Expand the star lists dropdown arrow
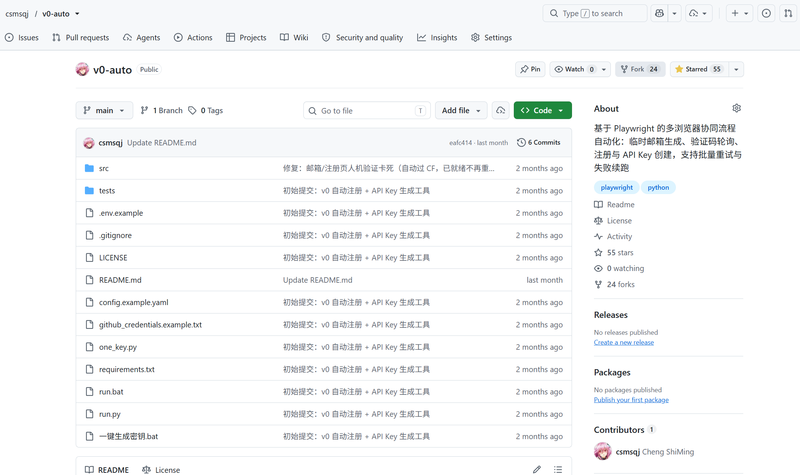Screen dimensions: 800x475 pyautogui.click(x=736, y=69)
